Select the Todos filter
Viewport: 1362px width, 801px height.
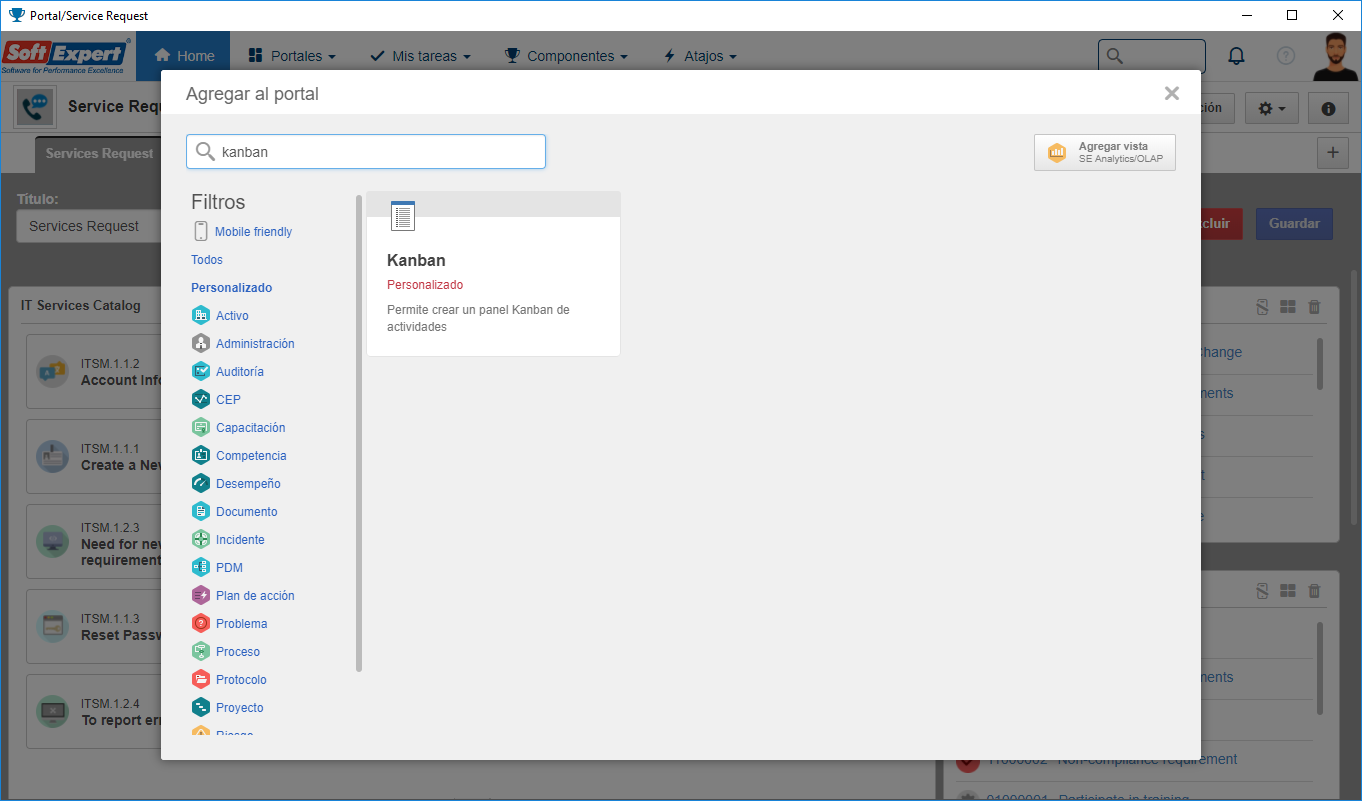207,259
